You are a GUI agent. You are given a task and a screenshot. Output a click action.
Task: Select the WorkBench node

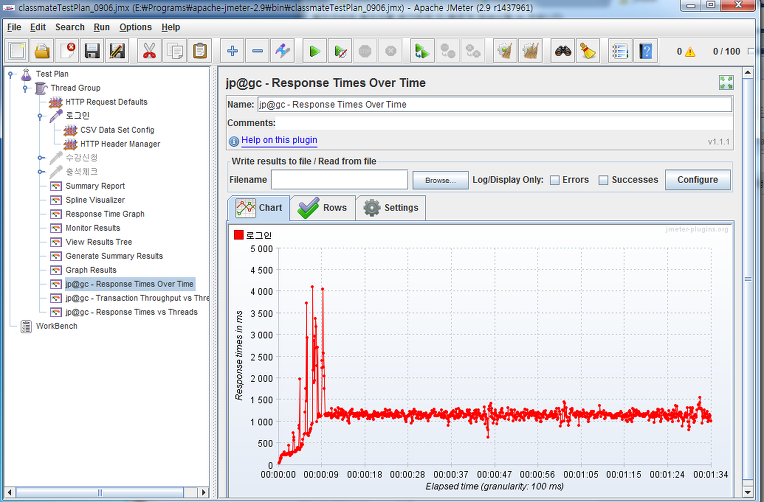tap(57, 326)
